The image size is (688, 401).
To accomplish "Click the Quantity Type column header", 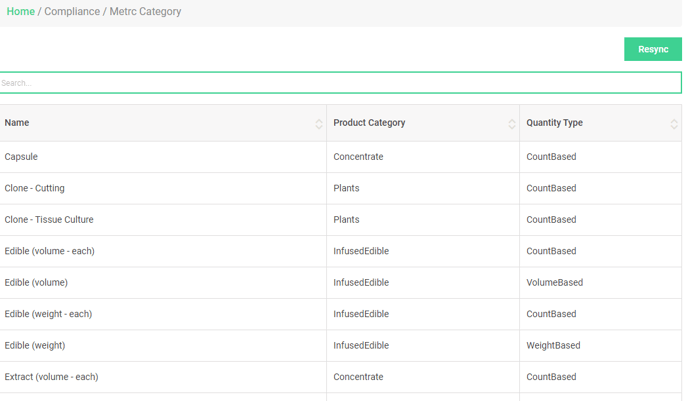I will coord(601,123).
